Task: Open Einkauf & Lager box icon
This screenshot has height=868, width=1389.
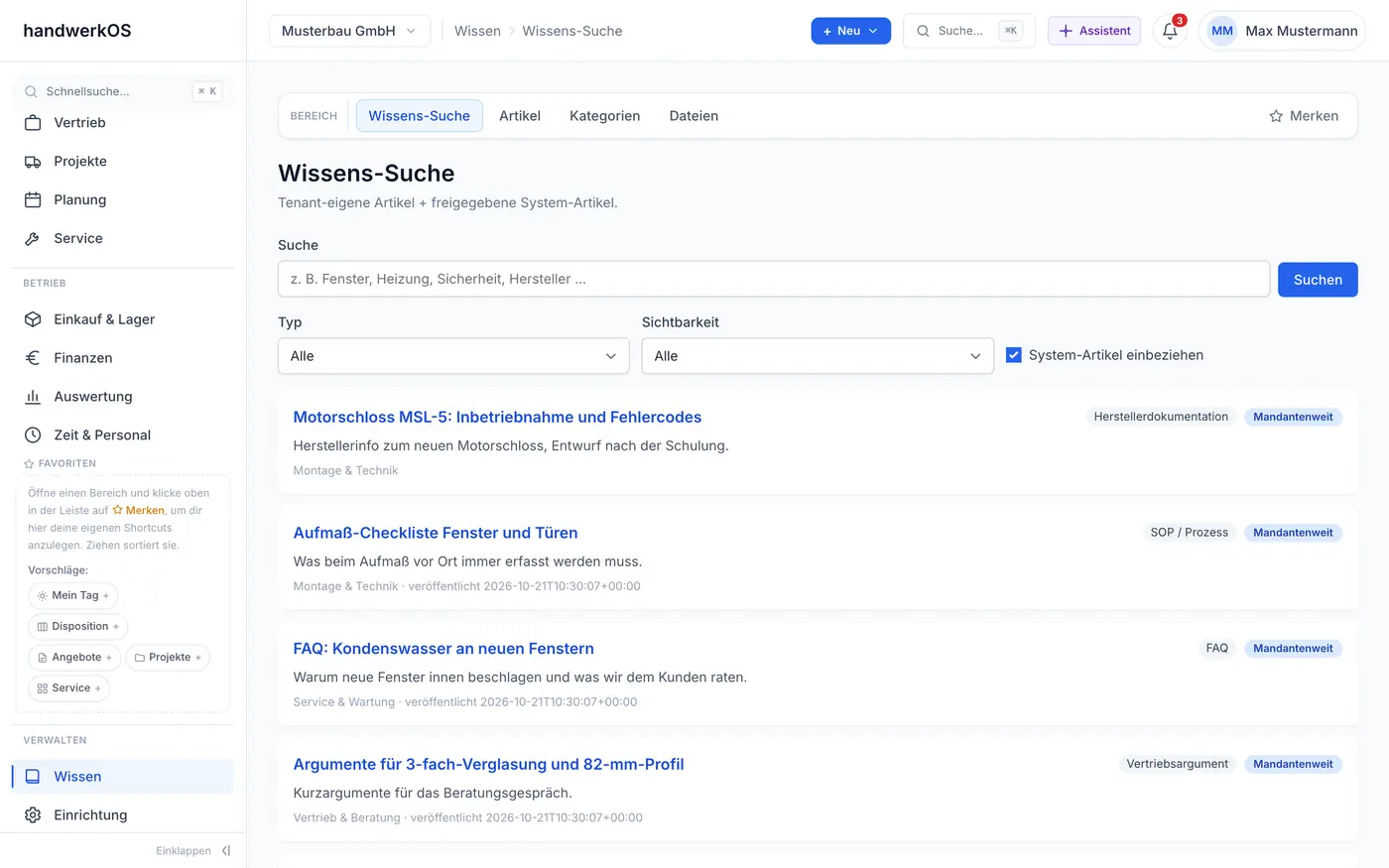Action: coord(33,319)
